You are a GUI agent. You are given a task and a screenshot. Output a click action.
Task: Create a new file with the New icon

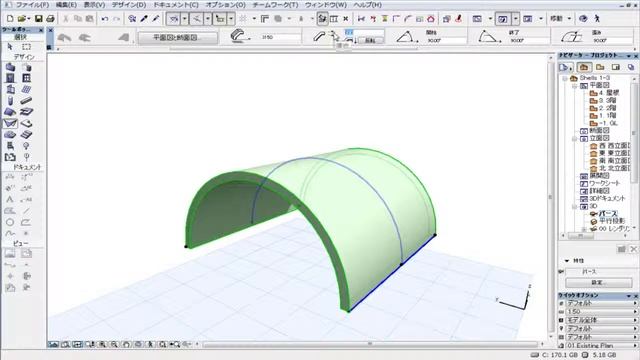10,19
